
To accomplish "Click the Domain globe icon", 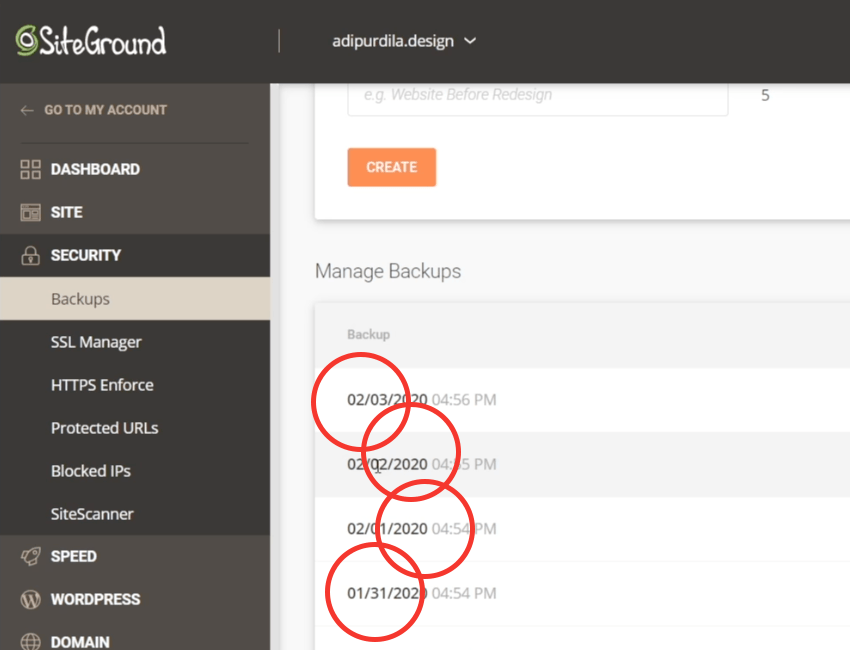I will coord(30,641).
